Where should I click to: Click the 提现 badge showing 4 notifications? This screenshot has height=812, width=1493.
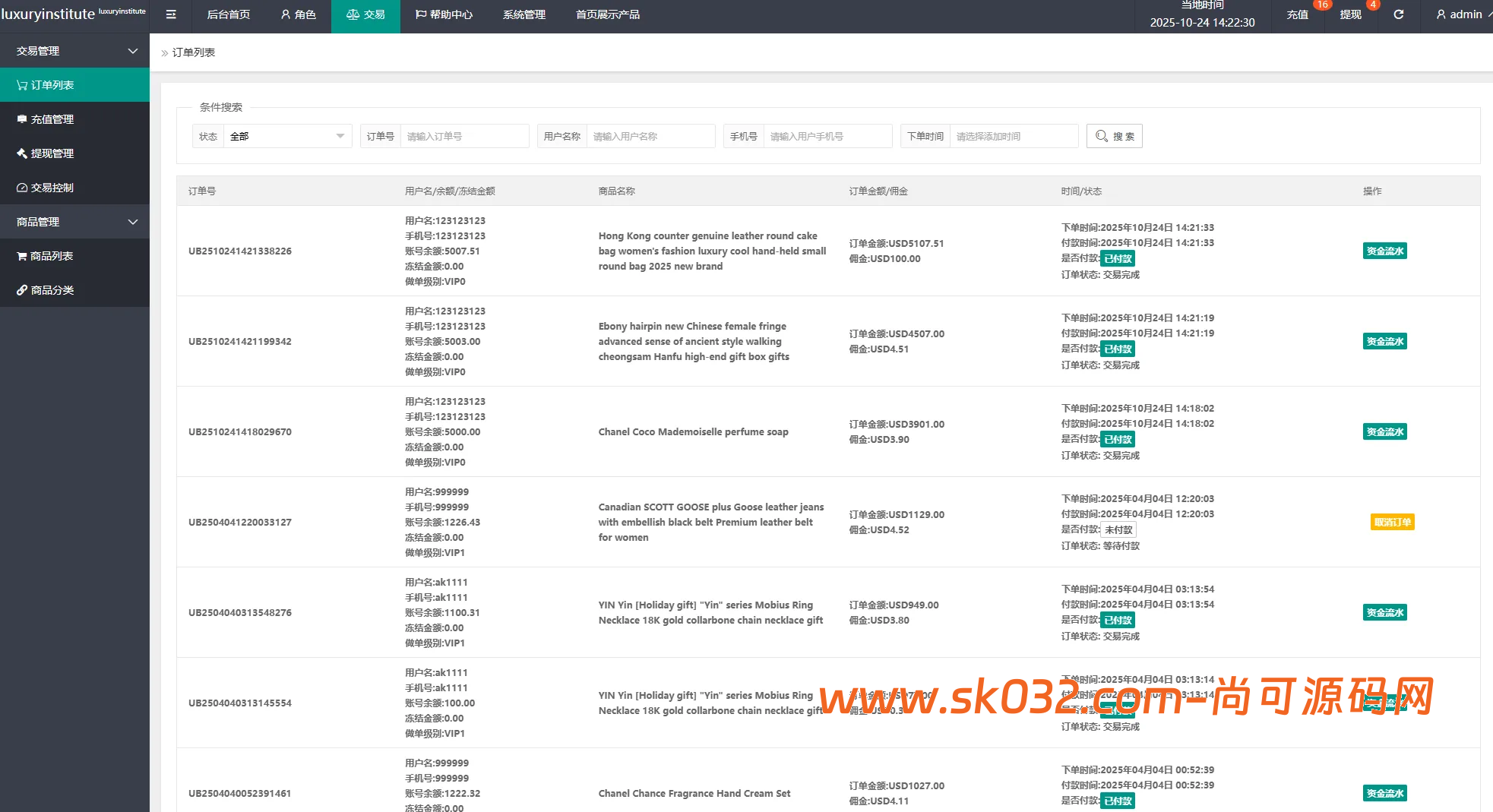pyautogui.click(x=1350, y=14)
